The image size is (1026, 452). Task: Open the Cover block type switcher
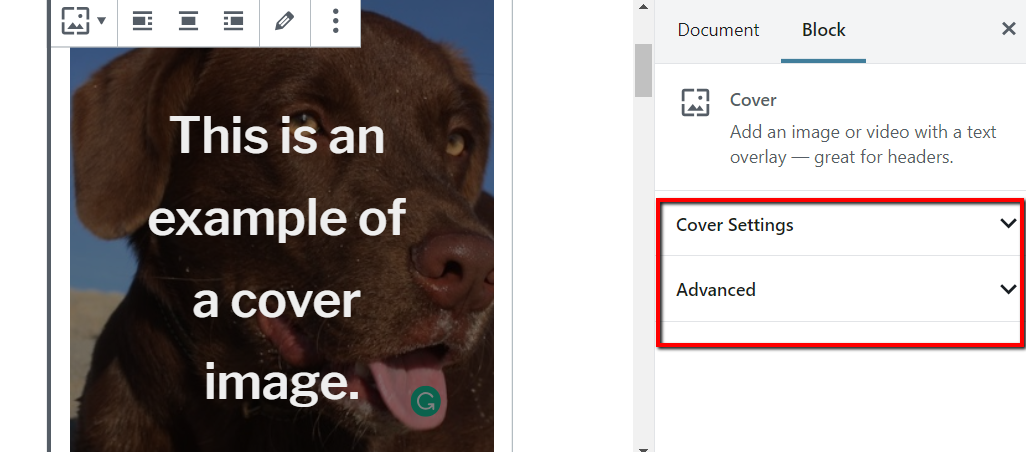click(83, 20)
